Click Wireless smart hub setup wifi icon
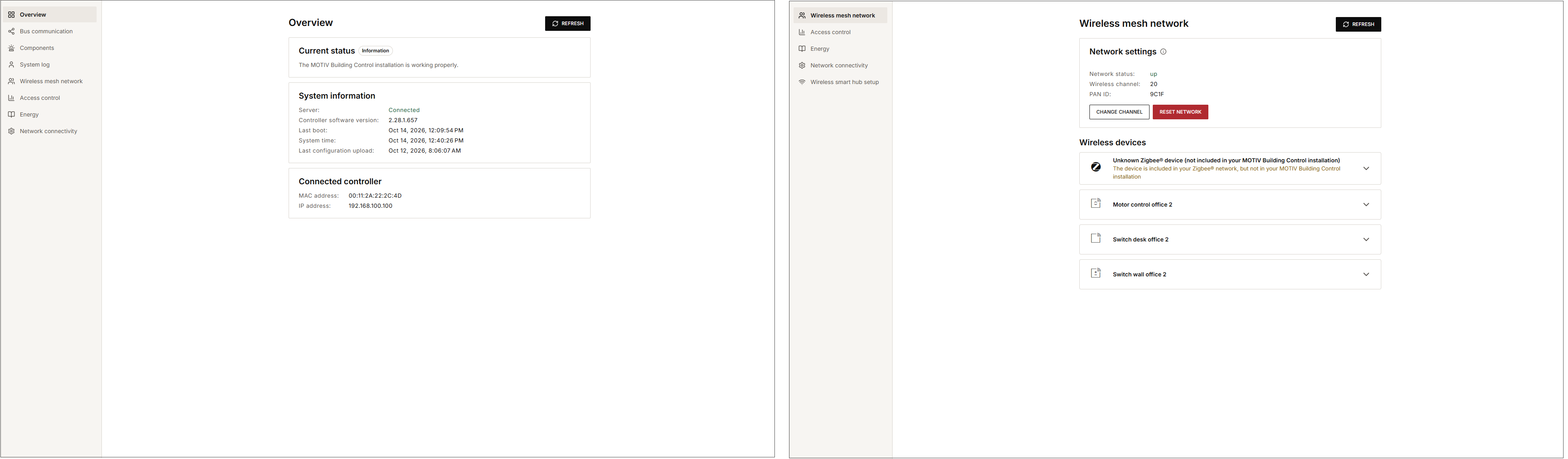The height and width of the screenshot is (459, 1568). click(802, 82)
